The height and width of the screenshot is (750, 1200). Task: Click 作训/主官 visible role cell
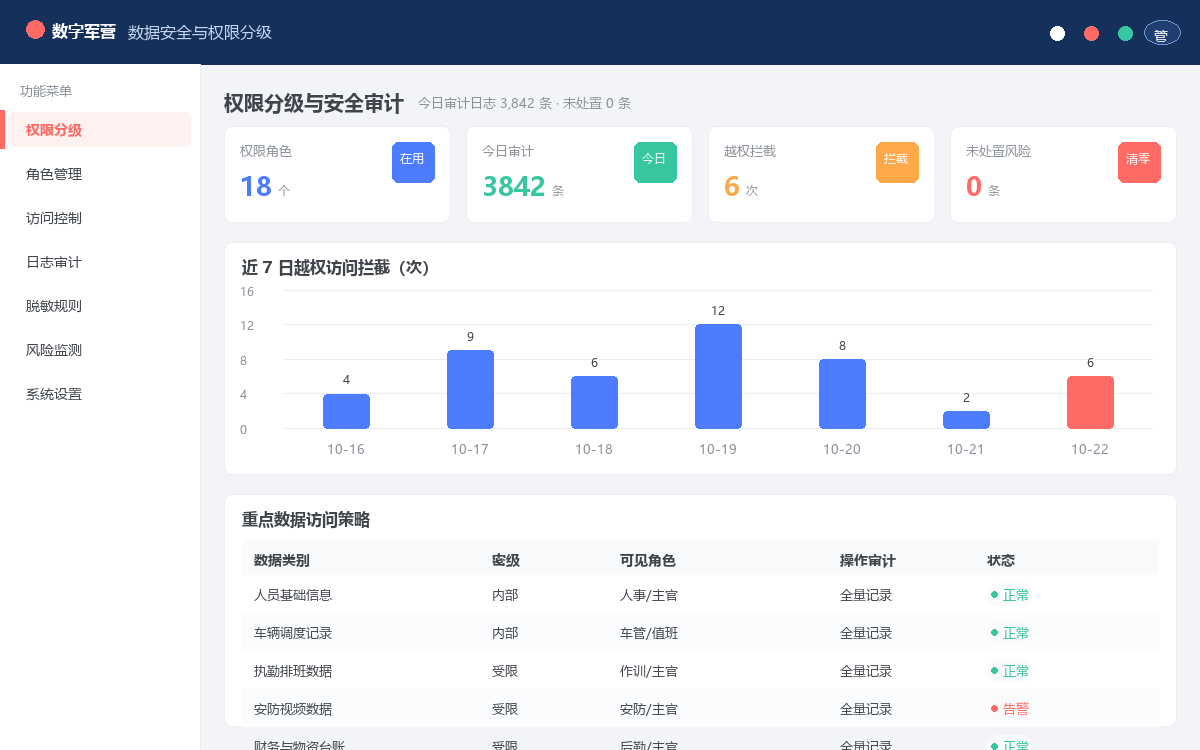(x=649, y=671)
